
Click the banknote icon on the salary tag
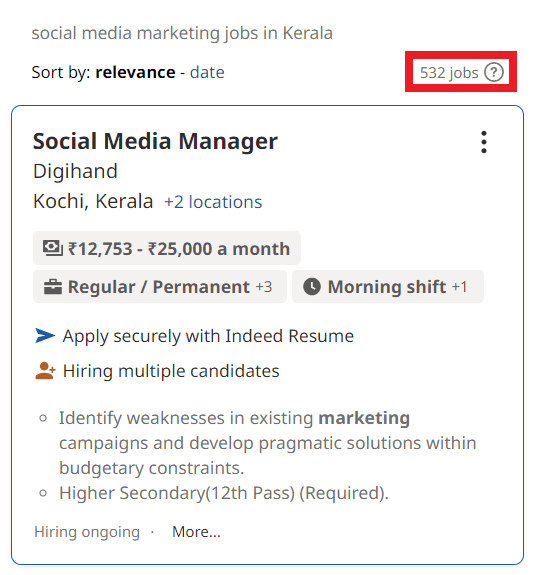click(53, 248)
